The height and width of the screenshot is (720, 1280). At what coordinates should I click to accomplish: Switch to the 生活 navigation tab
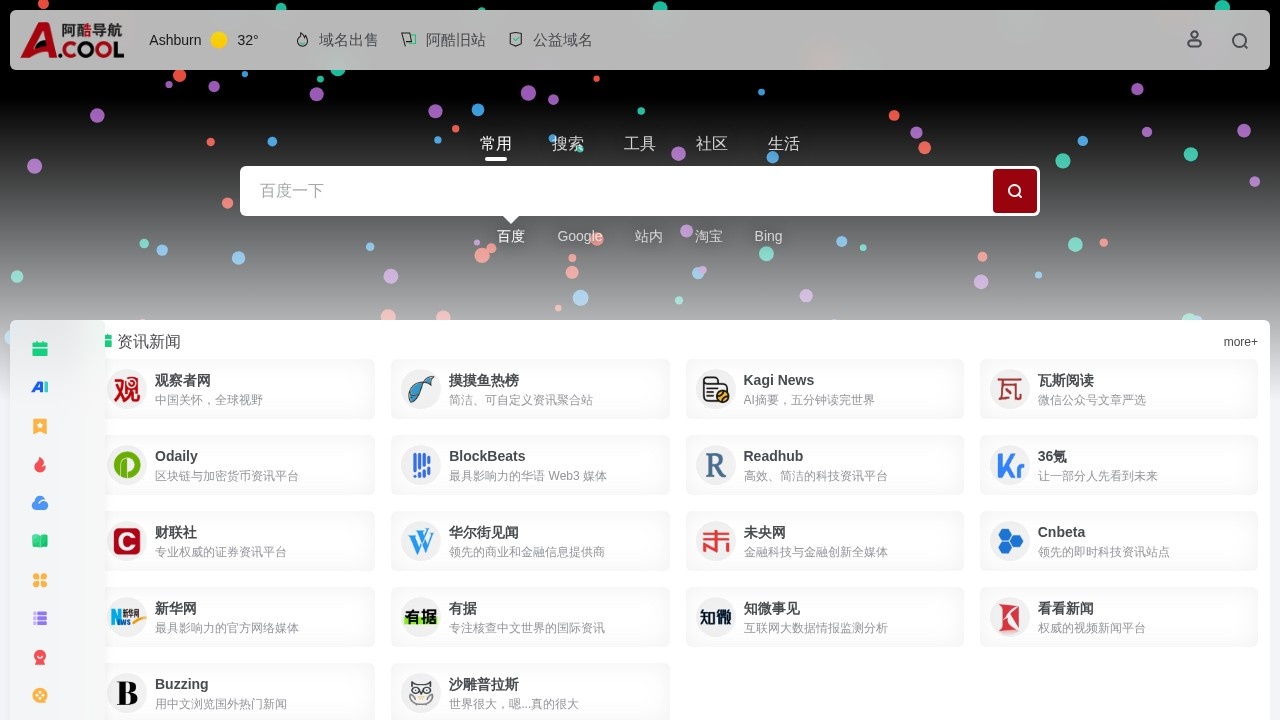(x=784, y=143)
